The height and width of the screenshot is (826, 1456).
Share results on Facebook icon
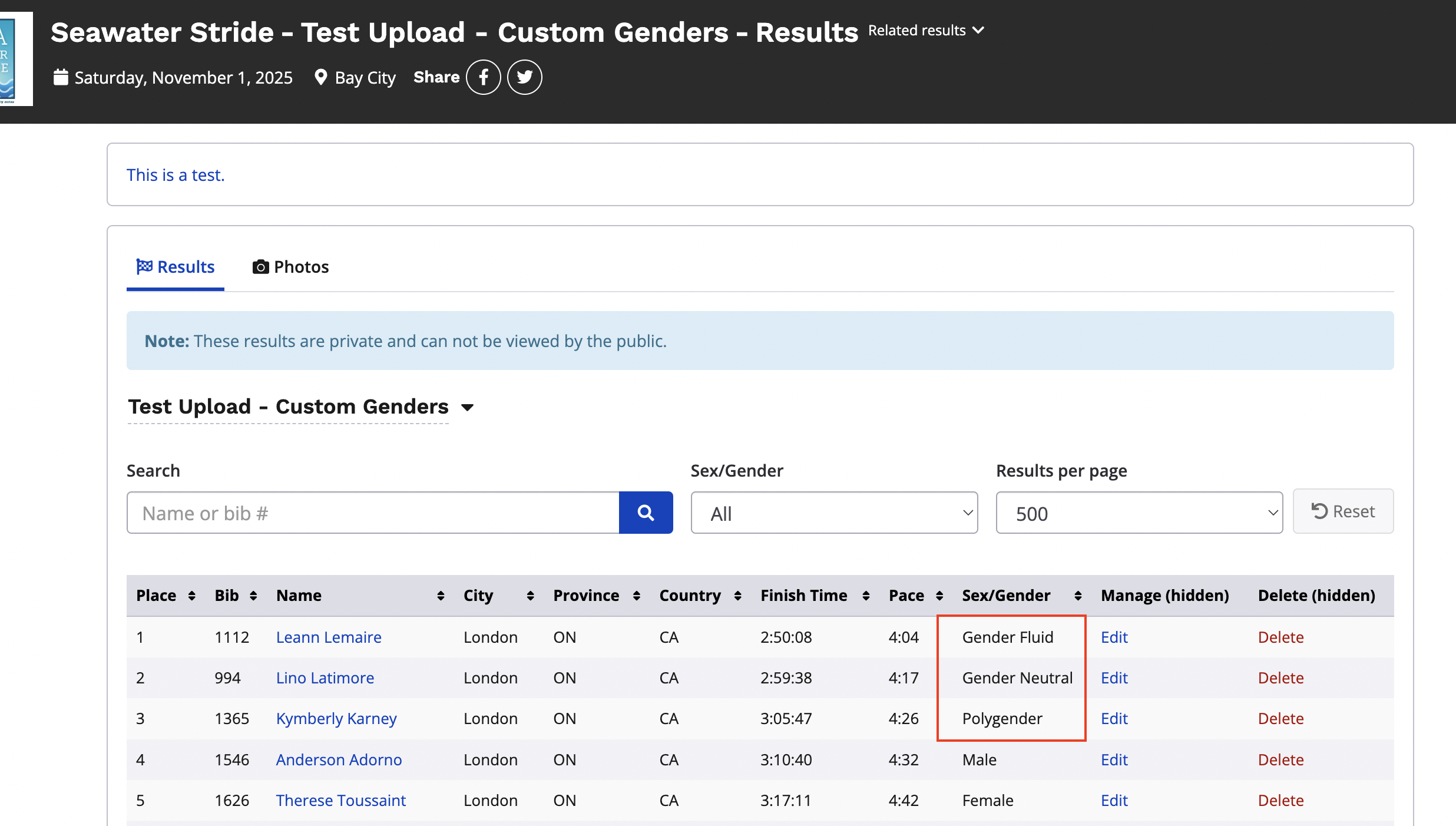click(x=483, y=77)
